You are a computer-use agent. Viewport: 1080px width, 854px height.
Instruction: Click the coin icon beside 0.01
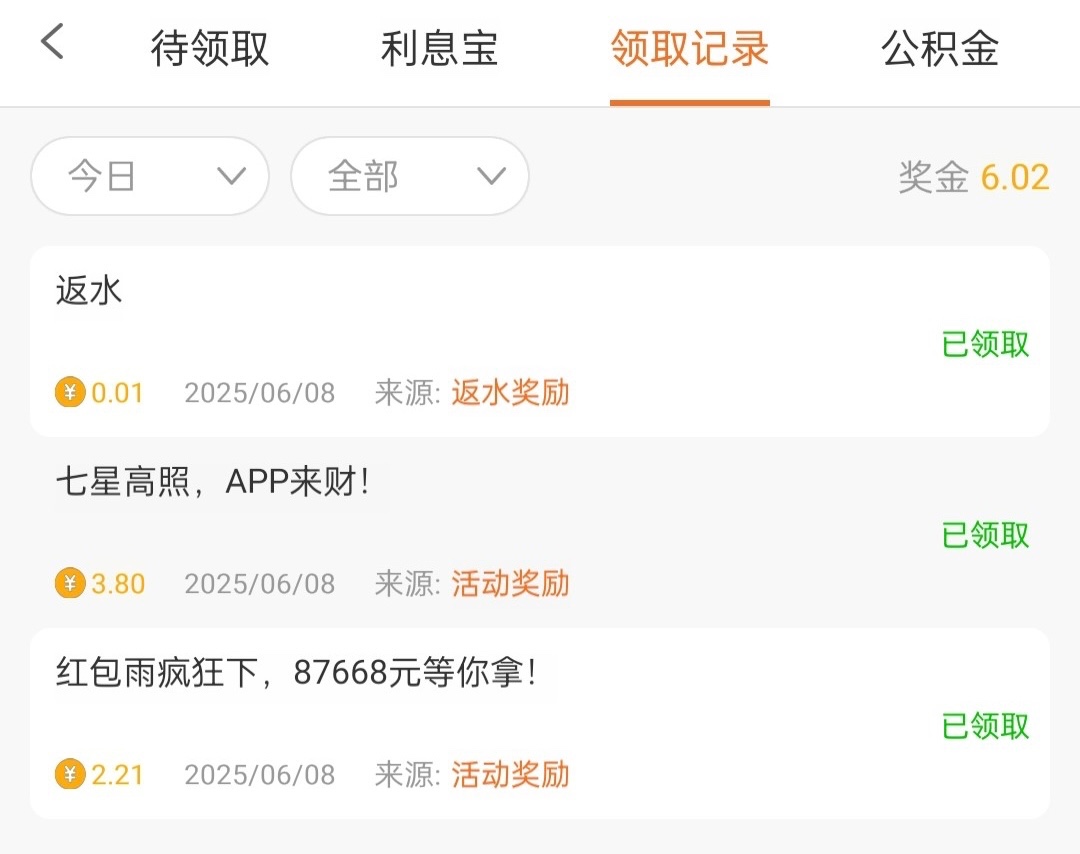(x=70, y=392)
